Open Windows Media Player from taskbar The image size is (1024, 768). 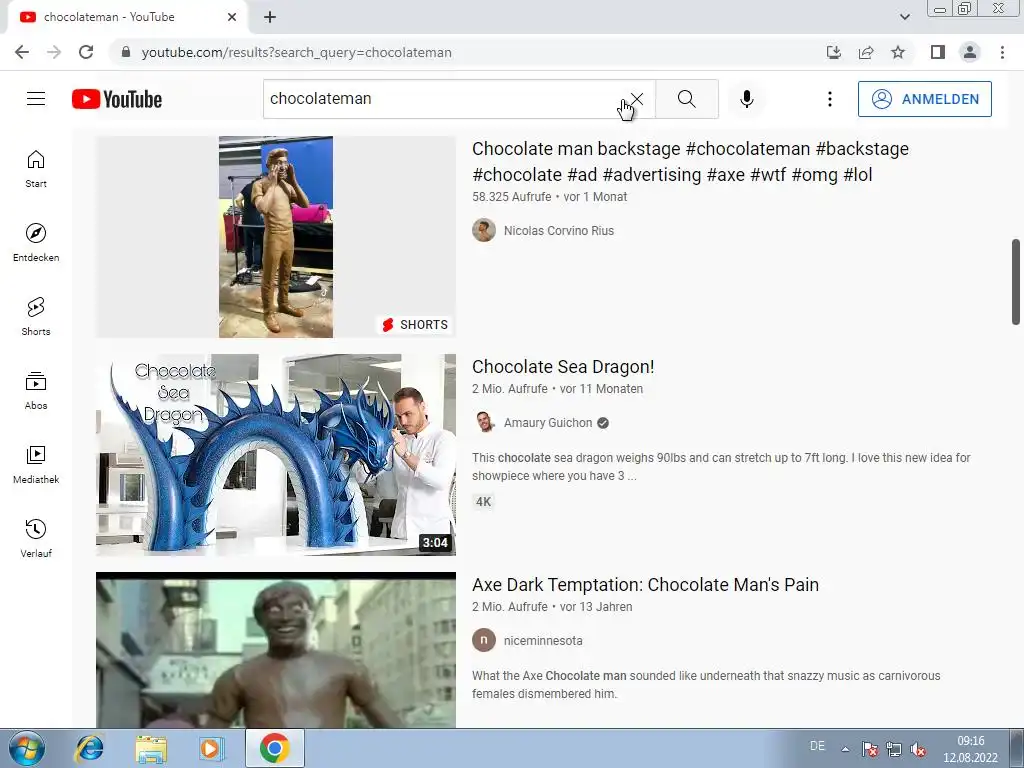[x=211, y=748]
